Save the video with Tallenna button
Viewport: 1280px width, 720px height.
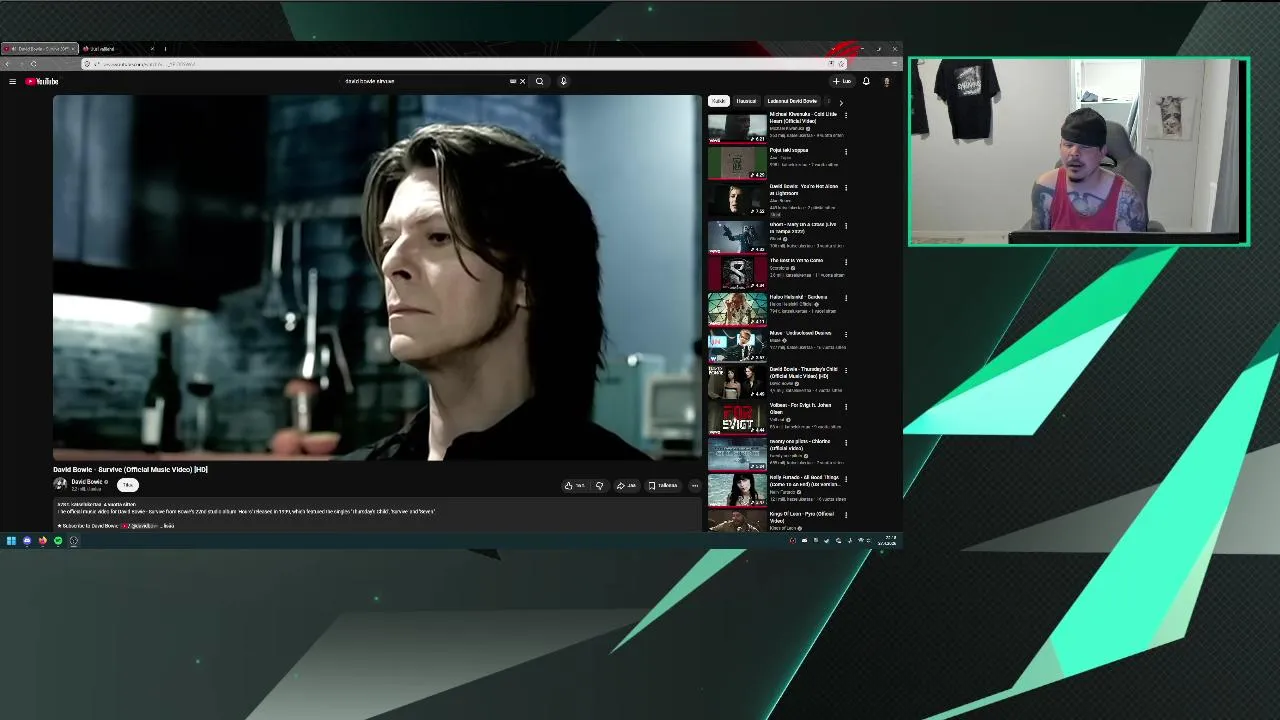pos(662,485)
